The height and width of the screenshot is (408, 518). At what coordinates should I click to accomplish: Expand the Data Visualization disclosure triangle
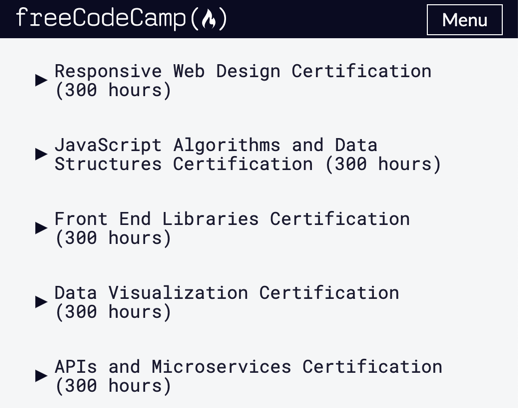coord(41,302)
